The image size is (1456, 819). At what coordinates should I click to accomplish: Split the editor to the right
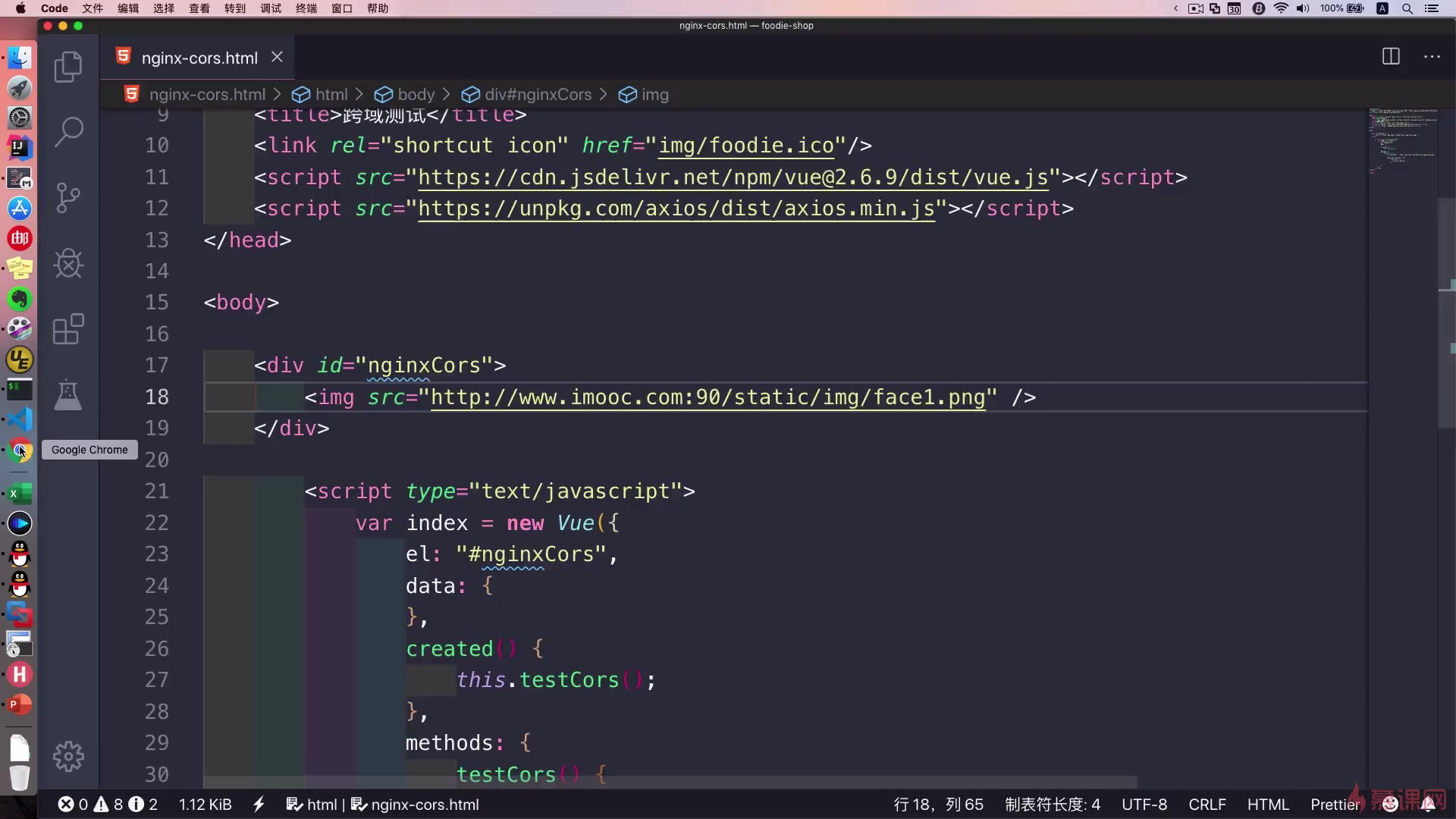[1391, 57]
